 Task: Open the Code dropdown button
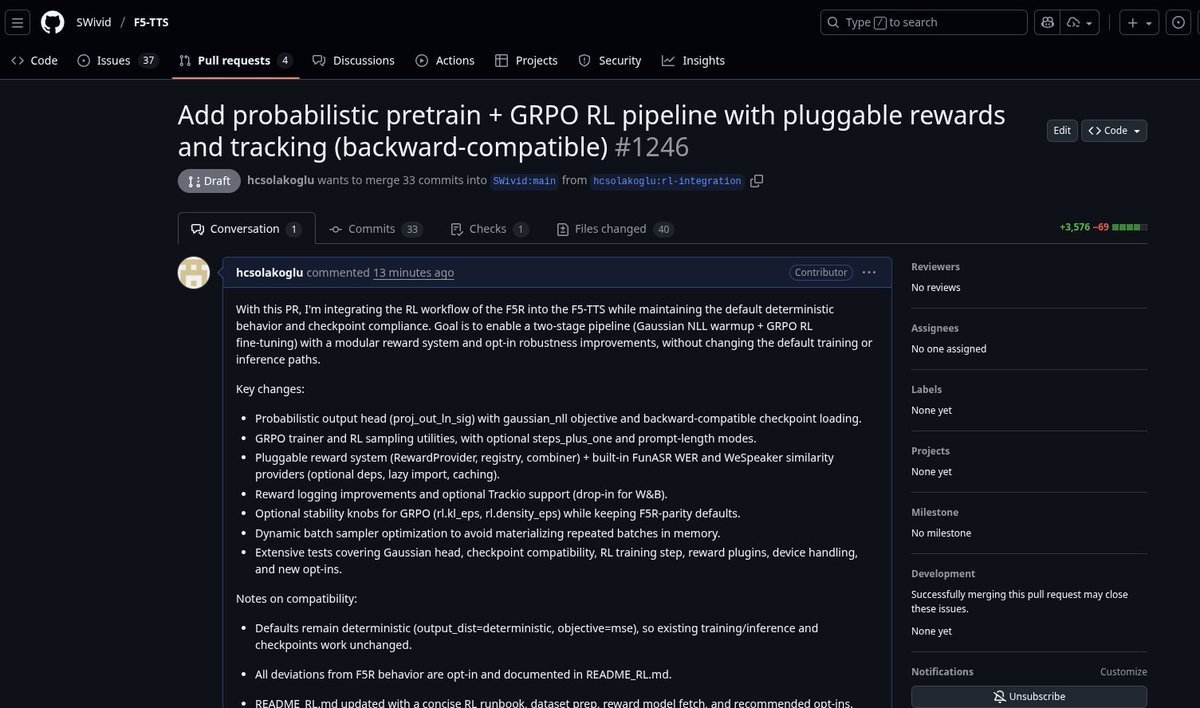point(1114,130)
